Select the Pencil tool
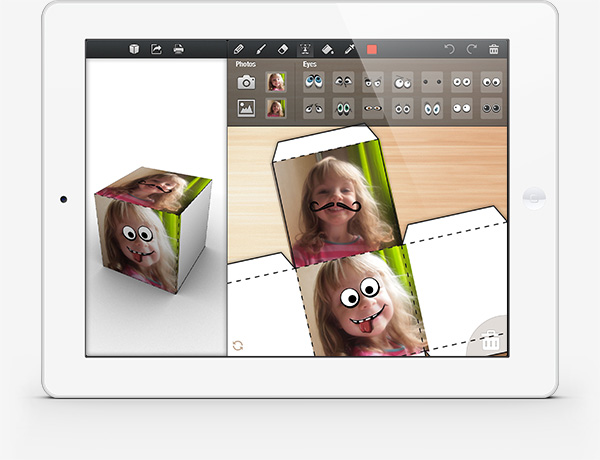The height and width of the screenshot is (460, 600). (238, 48)
